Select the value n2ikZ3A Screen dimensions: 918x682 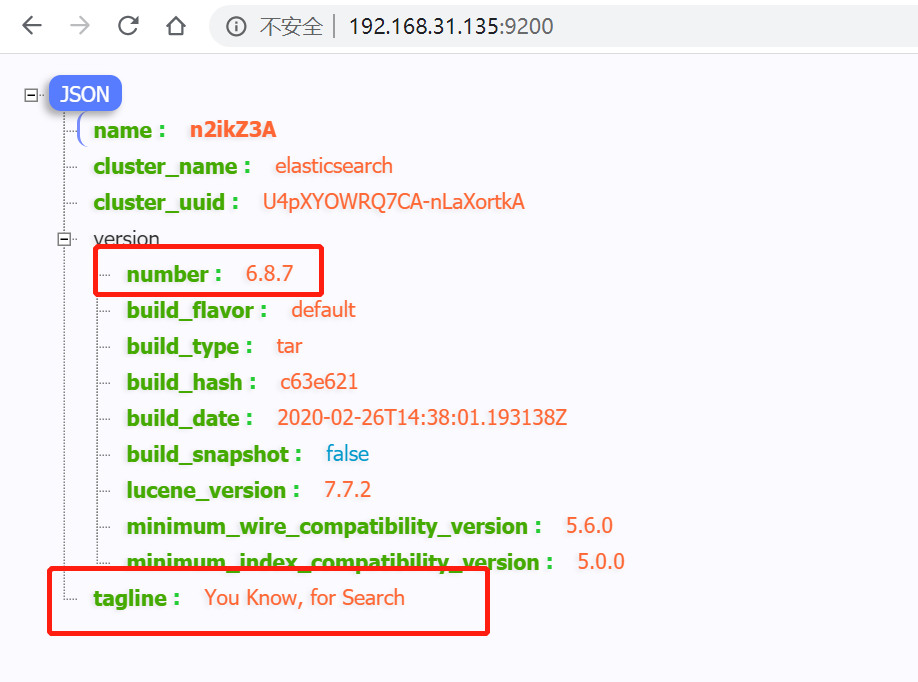pyautogui.click(x=232, y=129)
